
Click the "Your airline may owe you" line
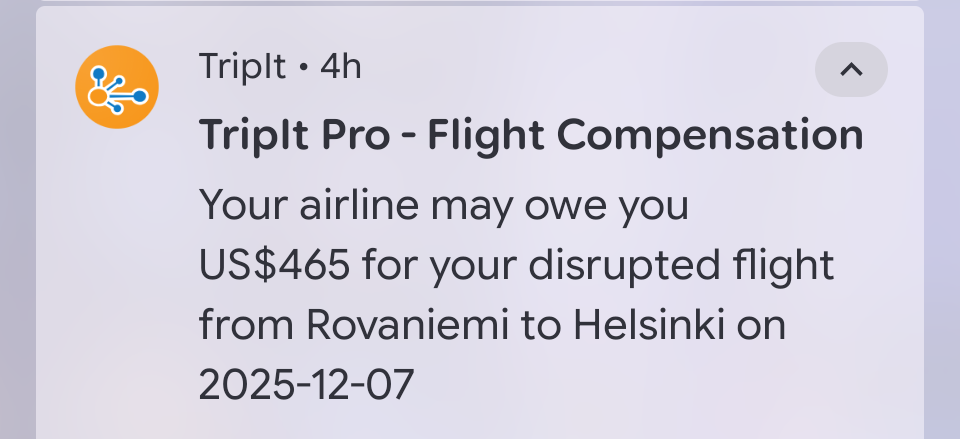coord(444,206)
